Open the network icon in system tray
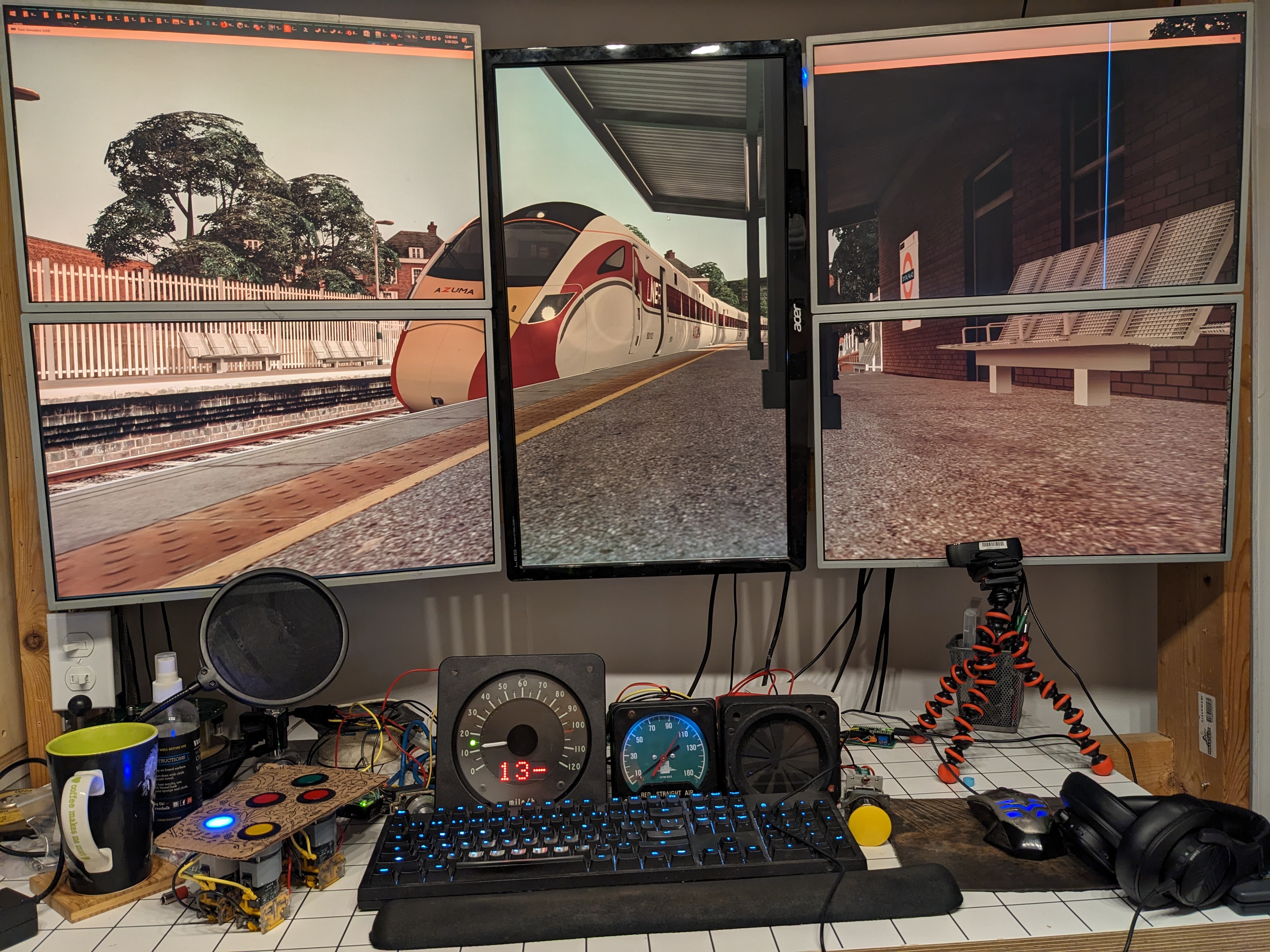Viewport: 1270px width, 952px height. pyautogui.click(x=434, y=38)
